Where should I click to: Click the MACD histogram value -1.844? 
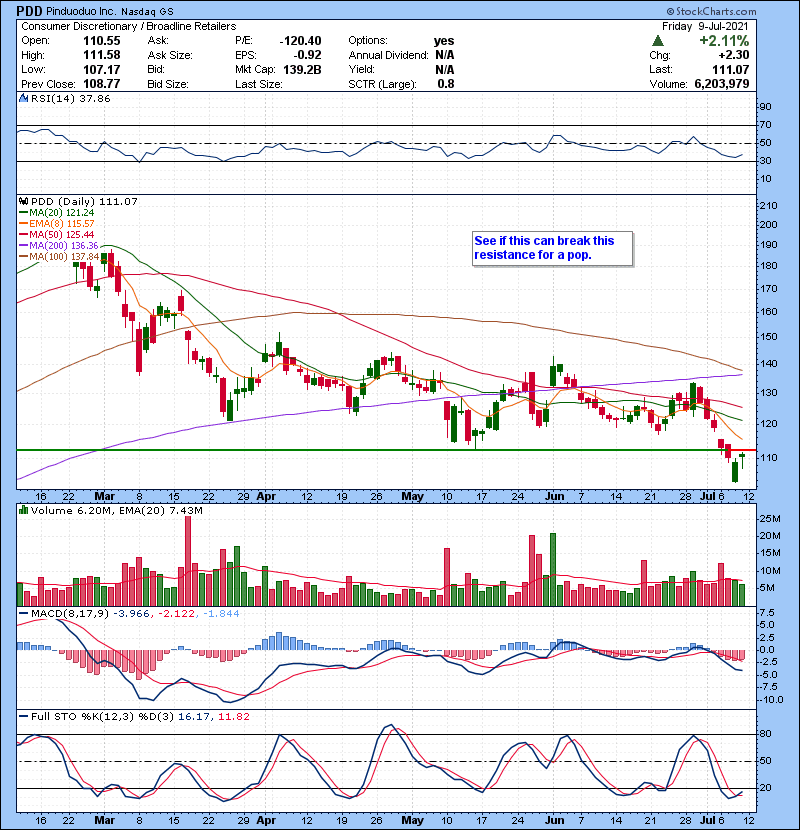[x=221, y=614]
